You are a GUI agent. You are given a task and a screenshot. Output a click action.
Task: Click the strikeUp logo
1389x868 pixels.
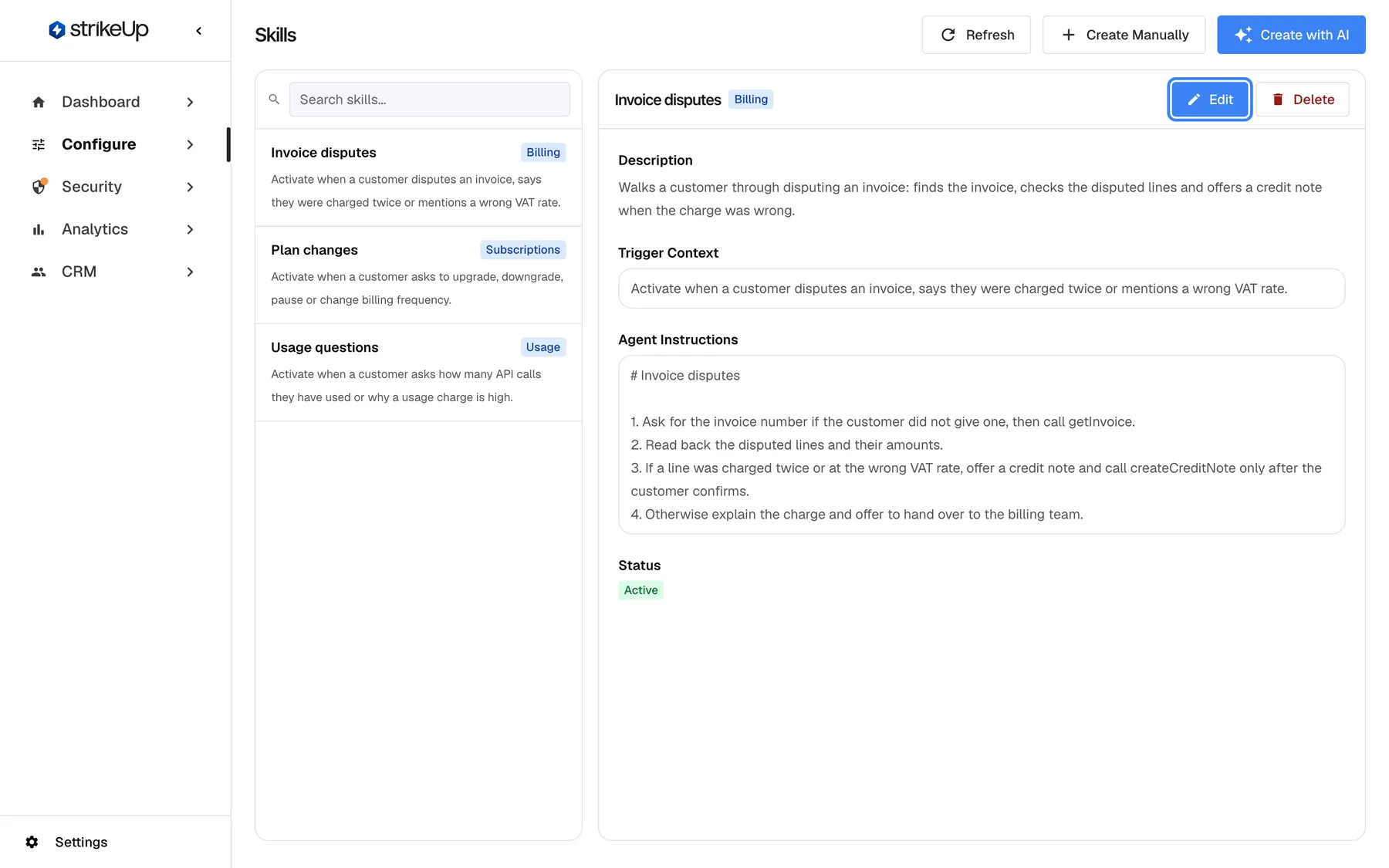pyautogui.click(x=98, y=29)
